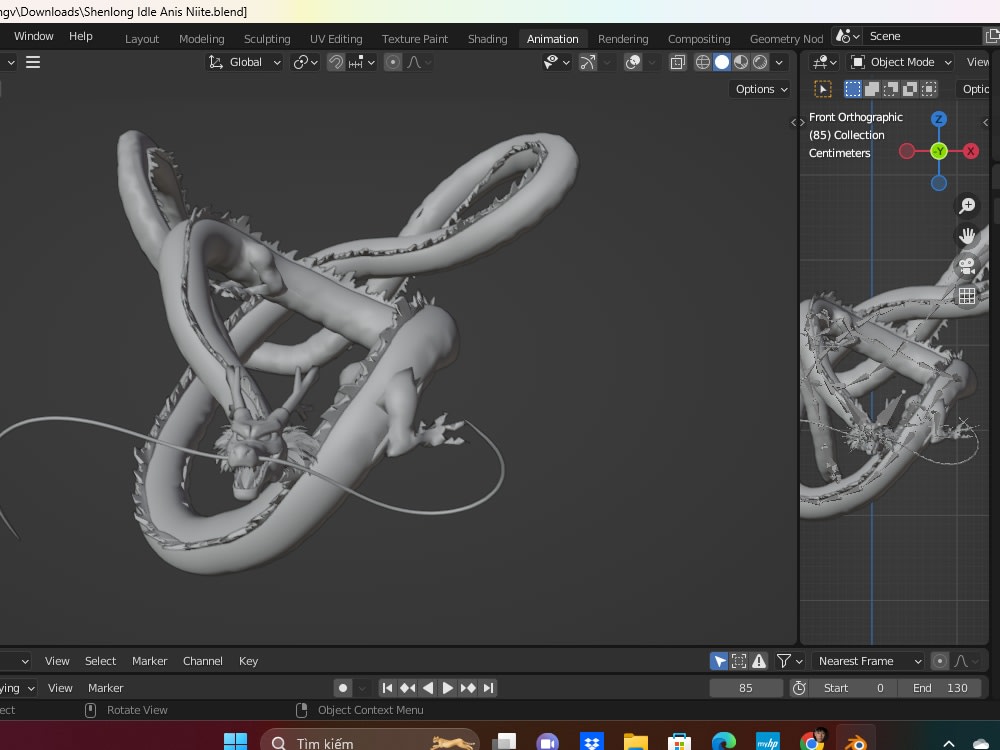Viewport: 1000px width, 750px height.
Task: Switch to the Modeling workspace tab
Action: (202, 39)
